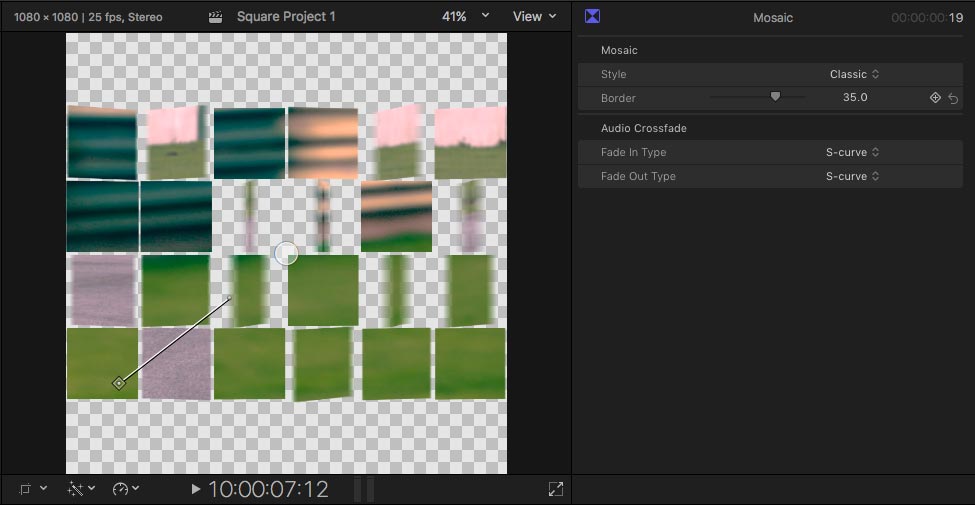The image size is (975, 505).
Task: Click the clapperboard project icon
Action: pyautogui.click(x=216, y=17)
